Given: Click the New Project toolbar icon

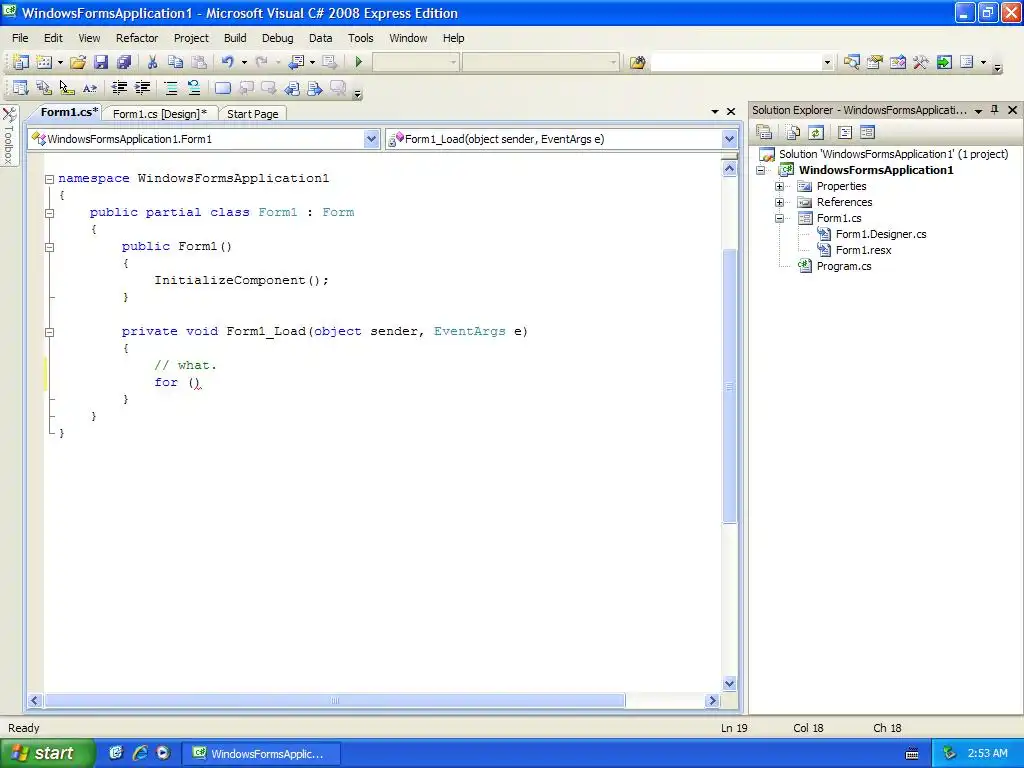Looking at the screenshot, I should click(21, 62).
